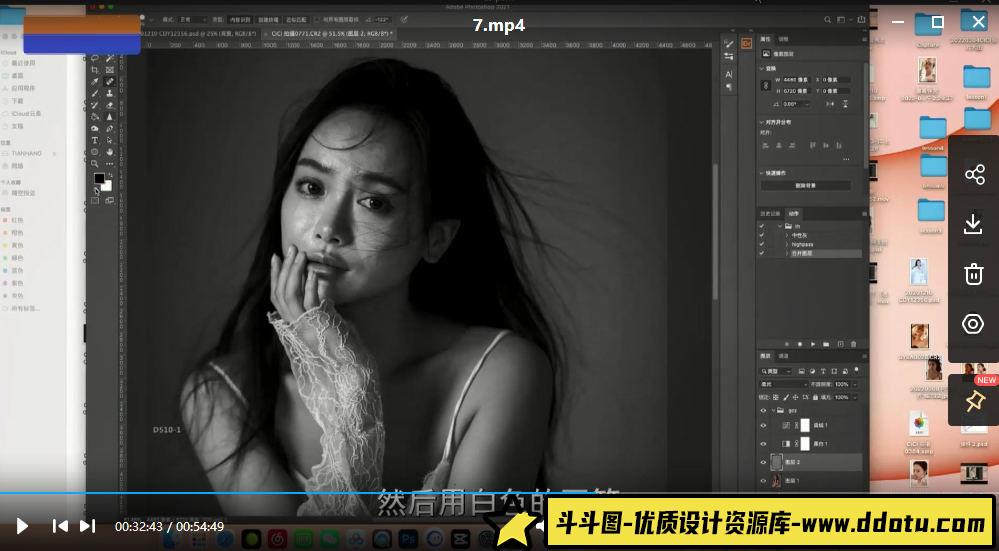Hide the 图层 1 layer
This screenshot has width=999, height=551.
pos(763,480)
